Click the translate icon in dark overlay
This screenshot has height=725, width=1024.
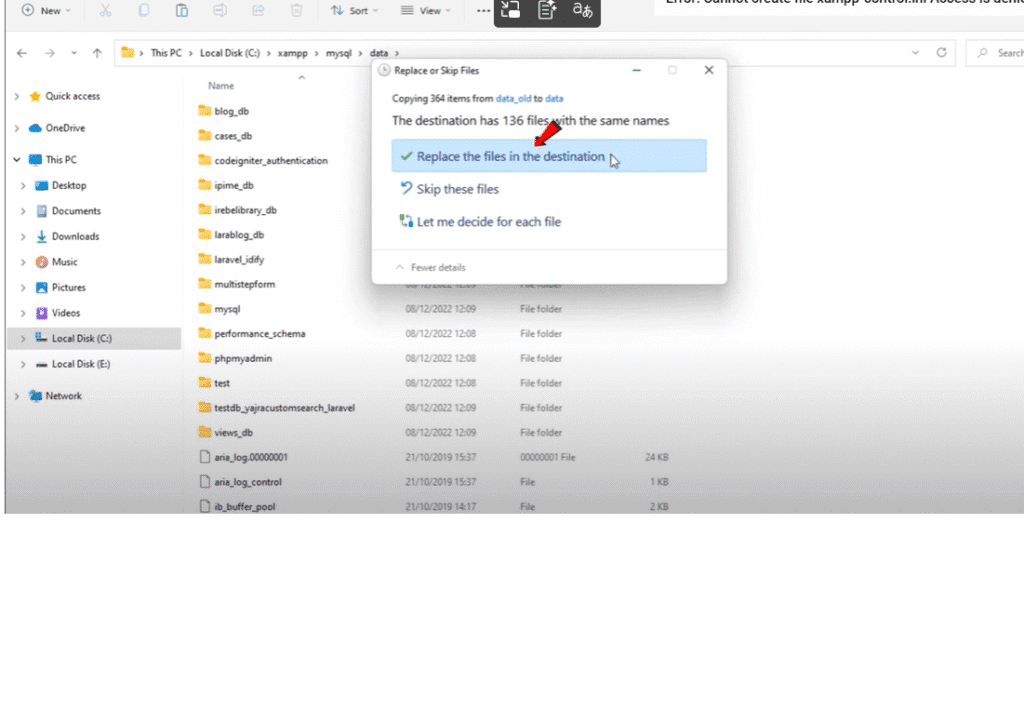tap(582, 10)
